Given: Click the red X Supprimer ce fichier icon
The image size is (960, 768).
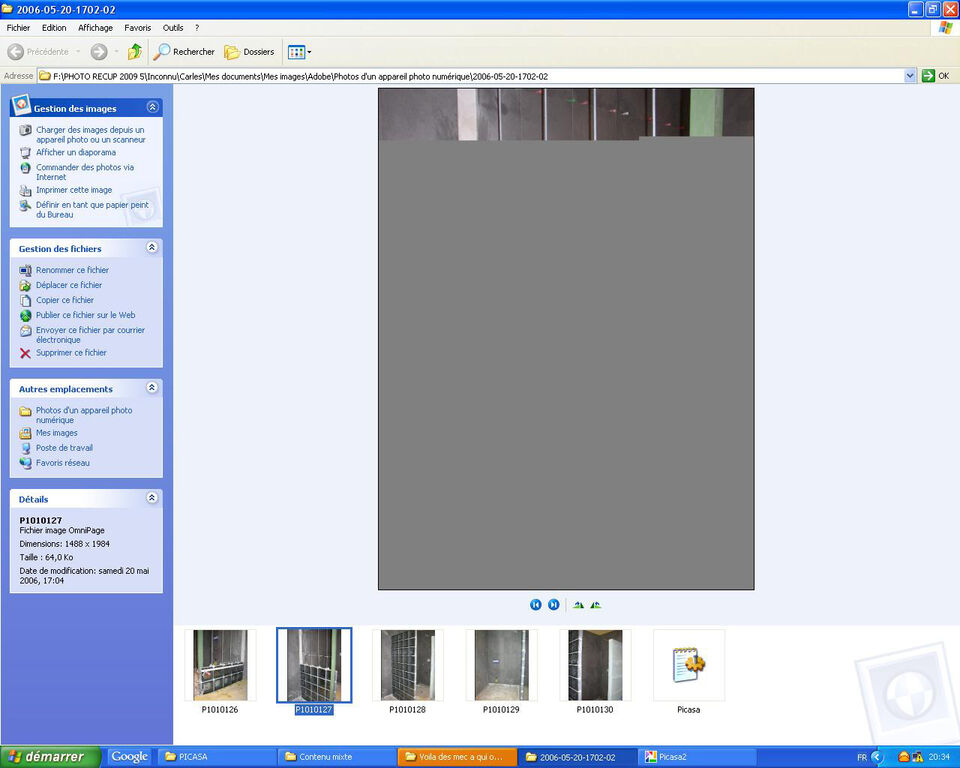Looking at the screenshot, I should coord(26,353).
